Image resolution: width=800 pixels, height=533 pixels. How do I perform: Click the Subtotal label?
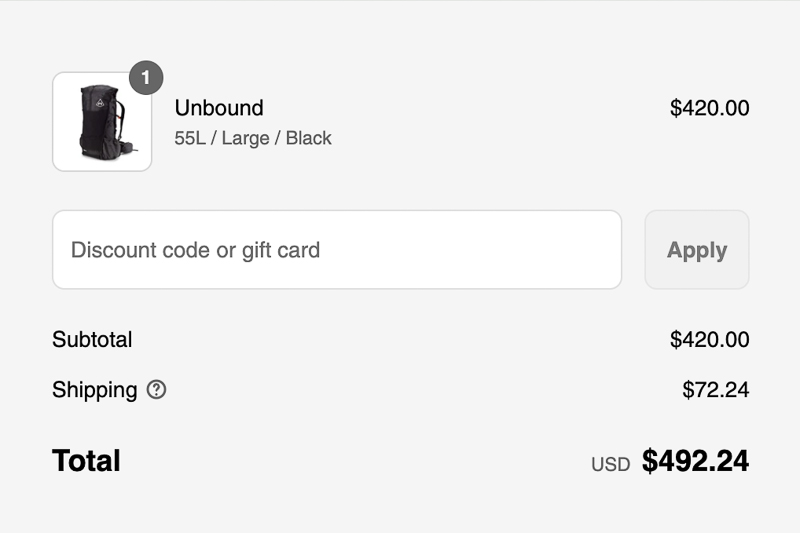tap(92, 340)
